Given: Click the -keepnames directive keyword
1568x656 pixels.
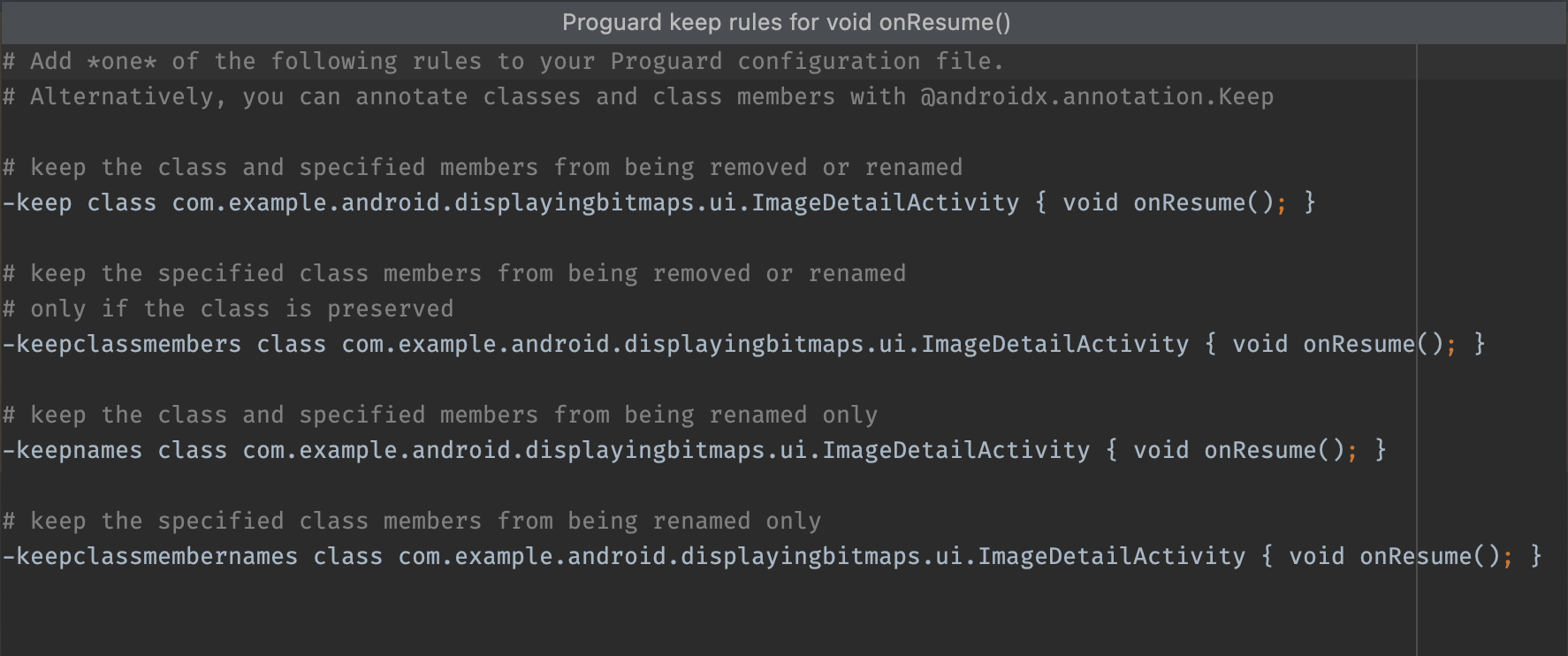Looking at the screenshot, I should click(73, 450).
